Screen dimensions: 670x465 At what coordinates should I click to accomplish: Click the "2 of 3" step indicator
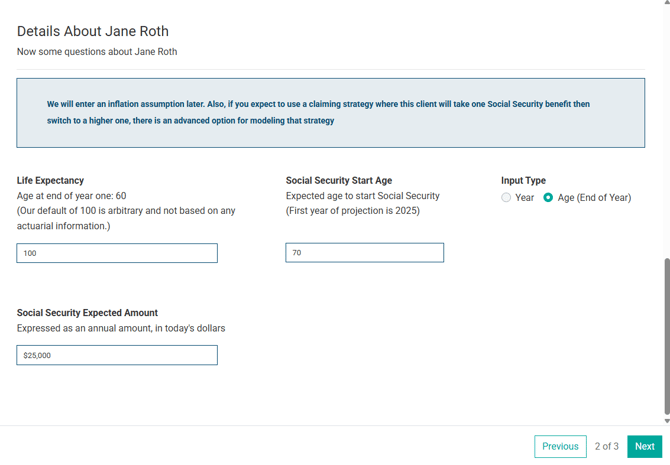coord(606,446)
